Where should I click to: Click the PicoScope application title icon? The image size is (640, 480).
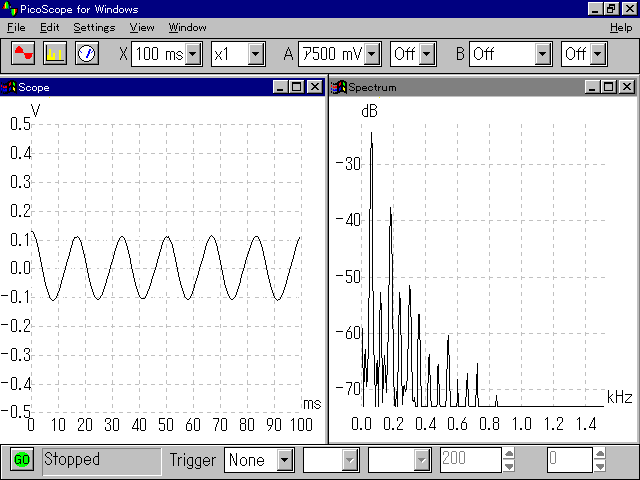coord(10,9)
